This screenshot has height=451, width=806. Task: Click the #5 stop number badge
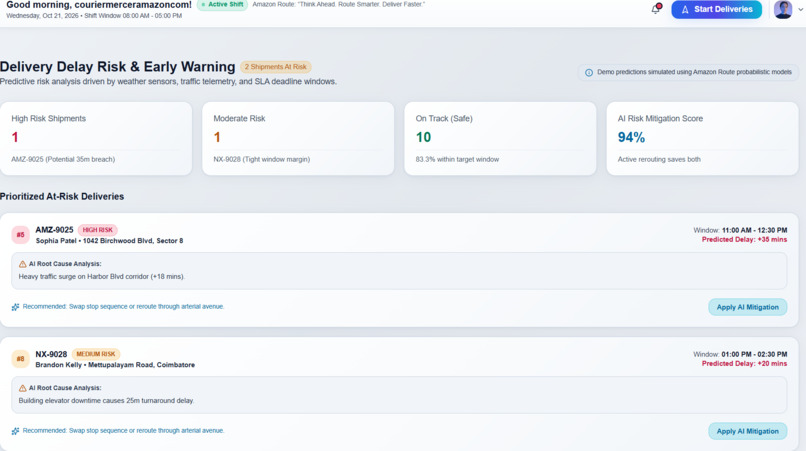pyautogui.click(x=21, y=235)
